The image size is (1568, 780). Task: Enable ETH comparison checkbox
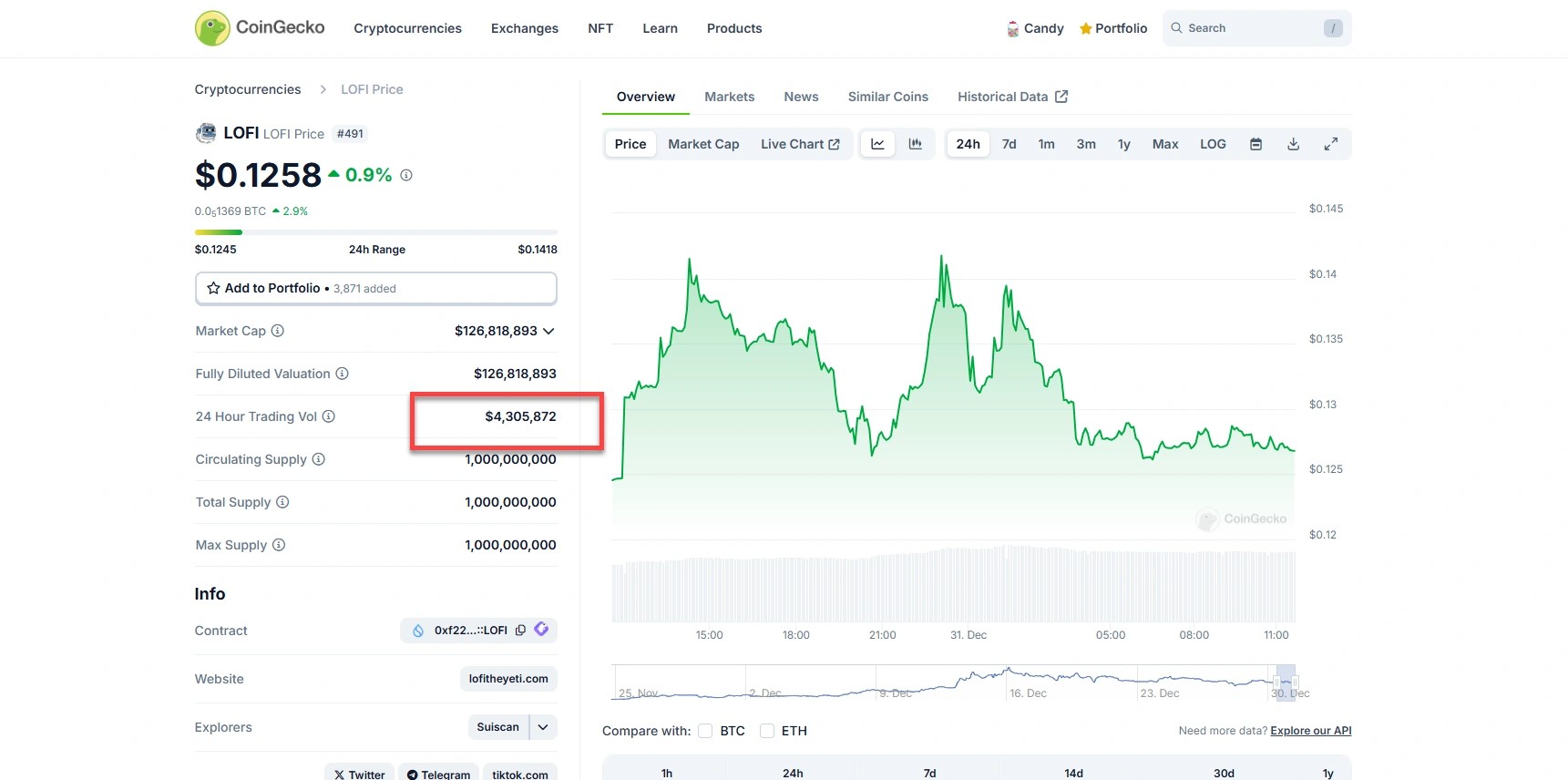tap(767, 731)
